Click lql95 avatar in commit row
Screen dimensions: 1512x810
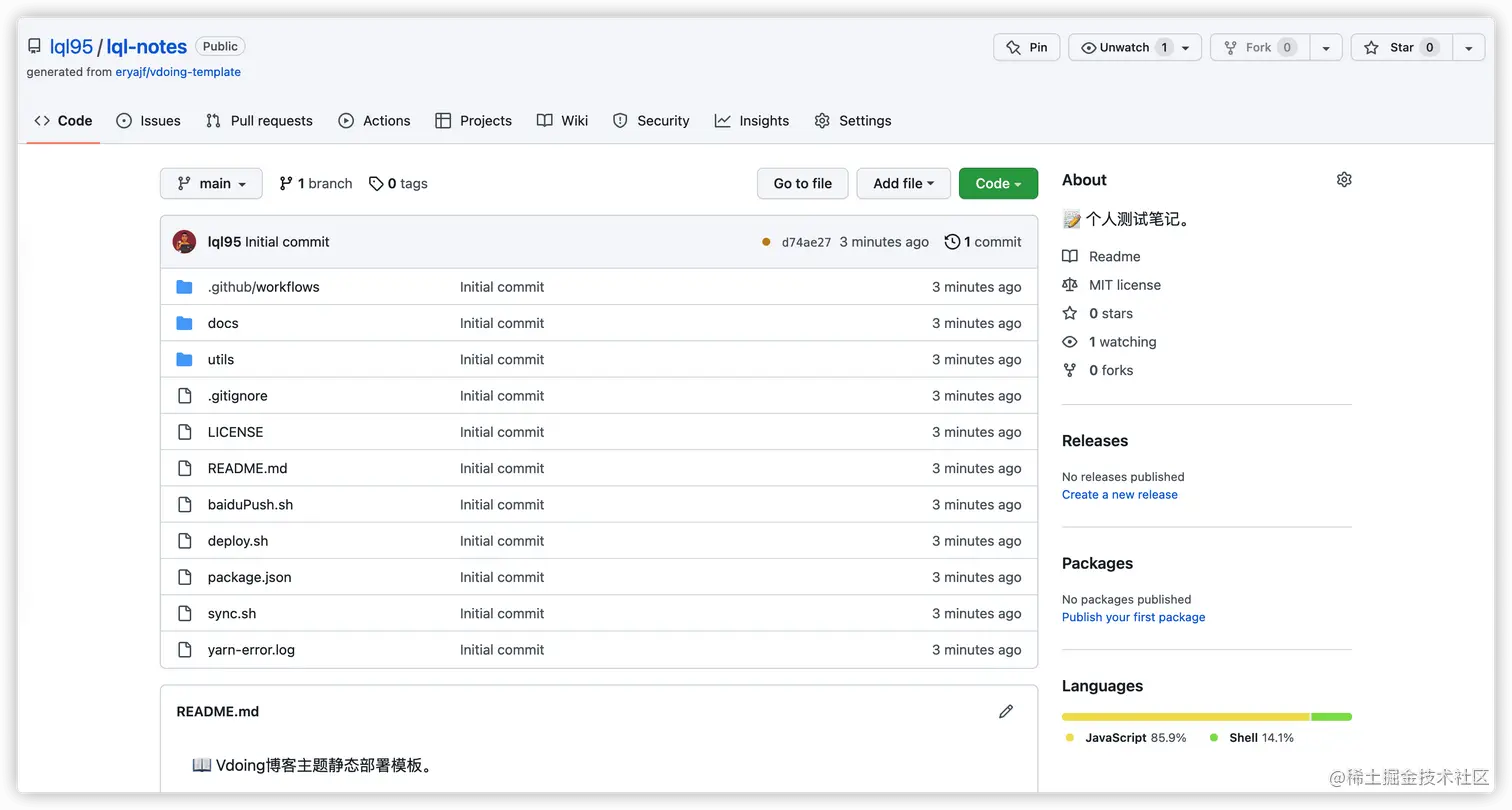pos(184,242)
